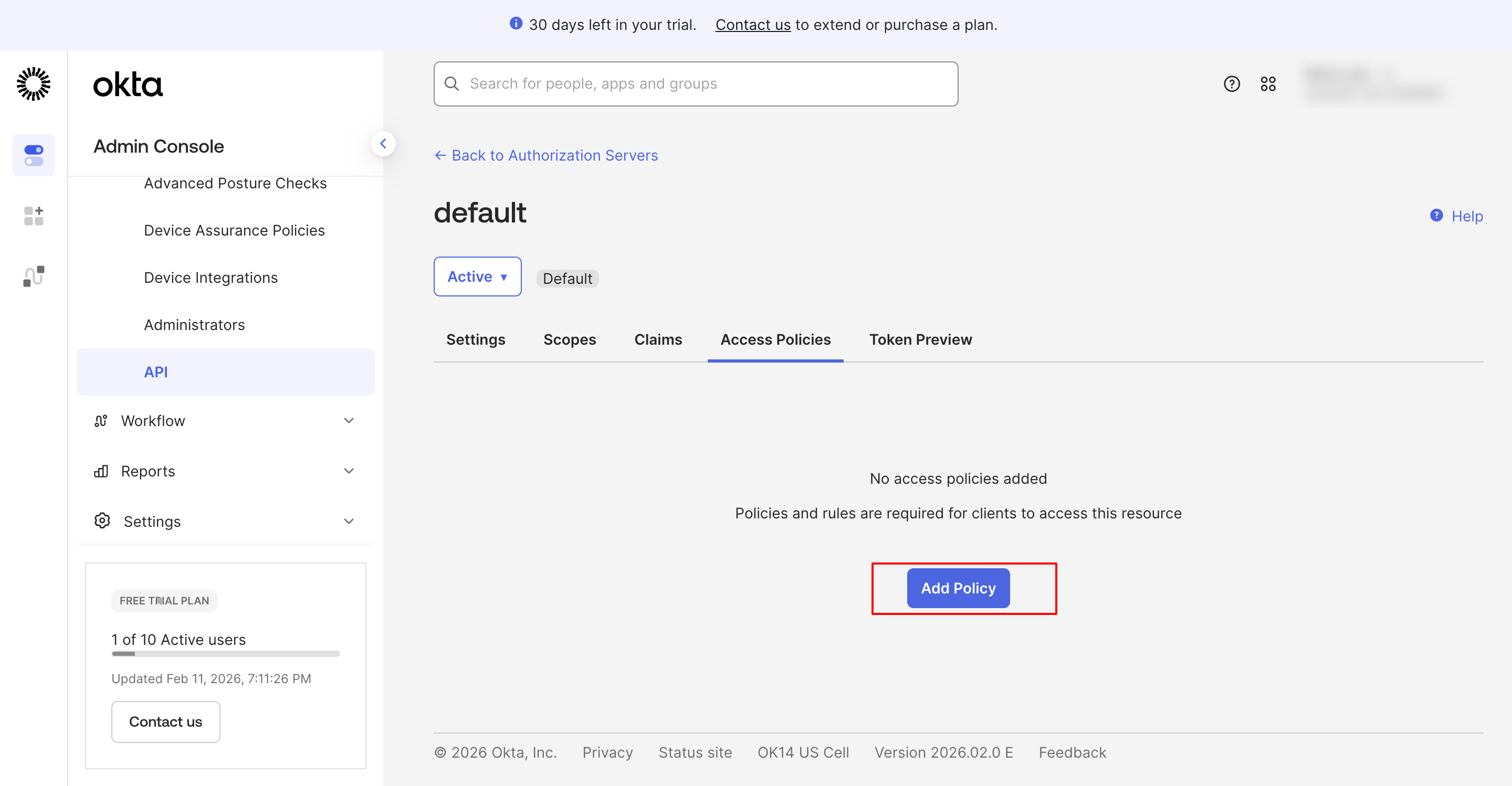Open the apps-plus icon in left rail
1512x786 pixels.
(34, 216)
